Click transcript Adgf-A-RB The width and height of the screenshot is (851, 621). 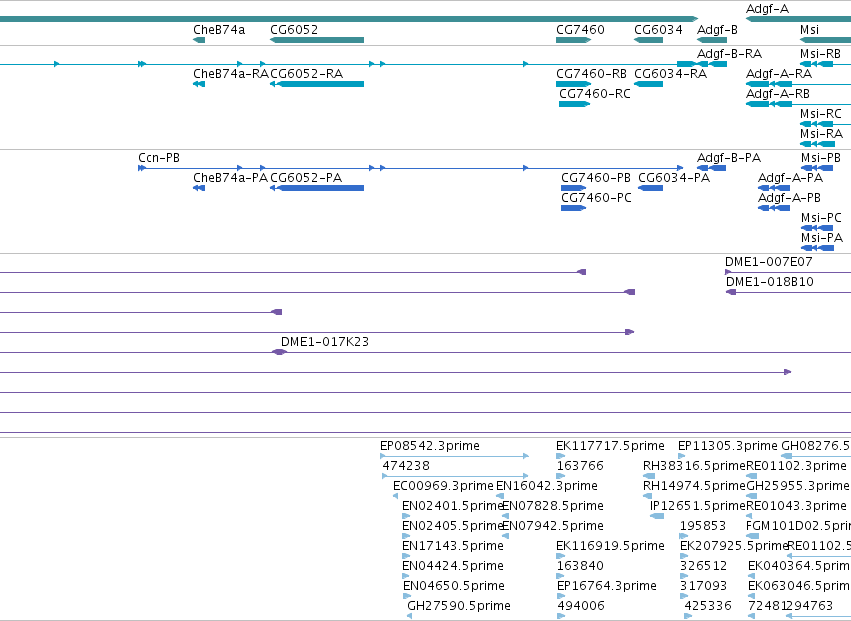[778, 94]
